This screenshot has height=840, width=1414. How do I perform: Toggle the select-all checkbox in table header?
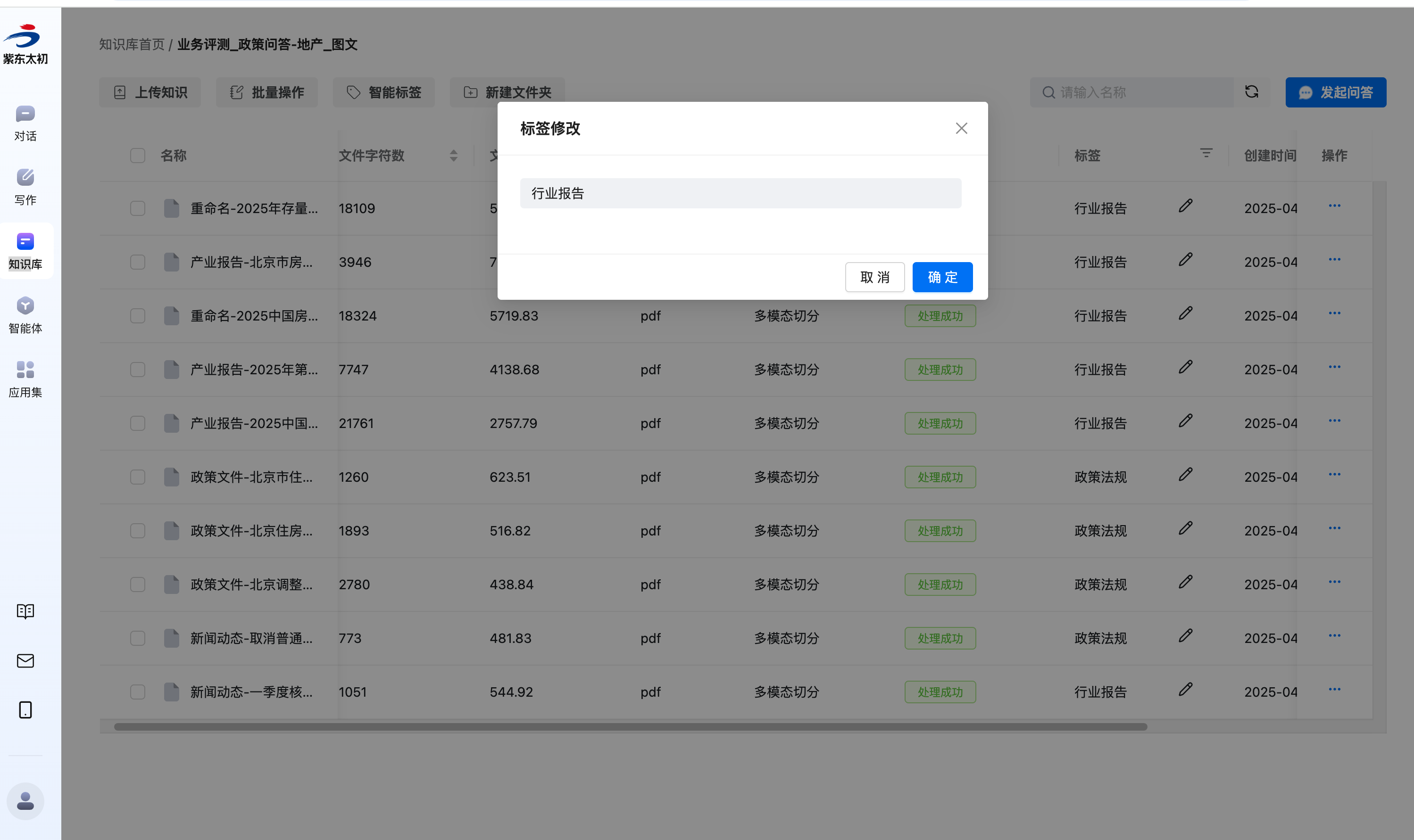pos(138,156)
